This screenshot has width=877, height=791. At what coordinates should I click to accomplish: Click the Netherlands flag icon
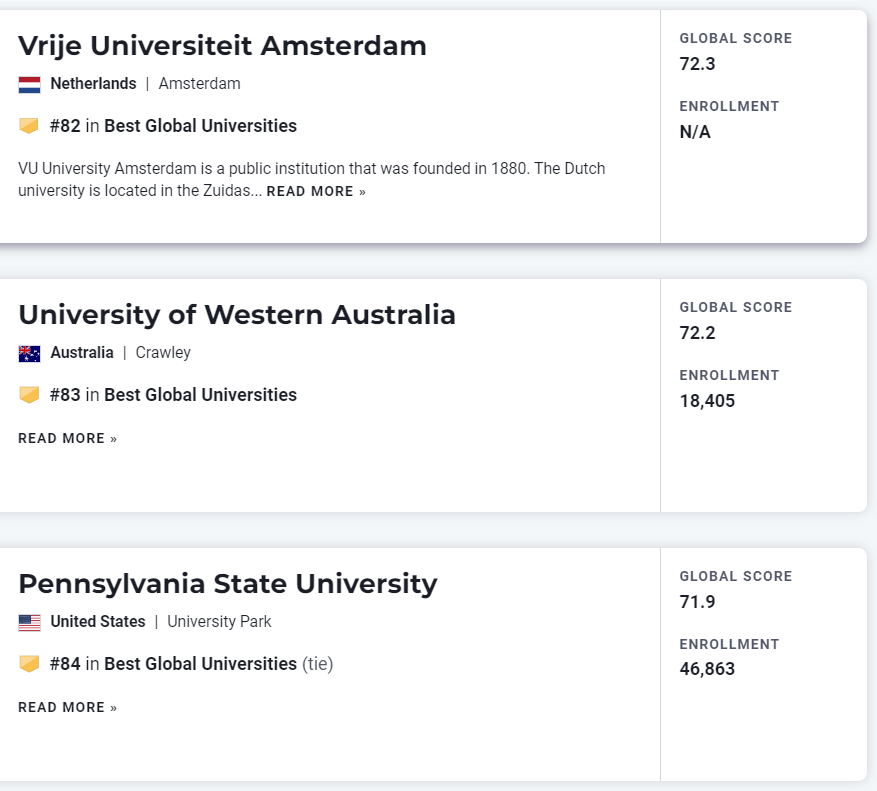click(x=29, y=84)
